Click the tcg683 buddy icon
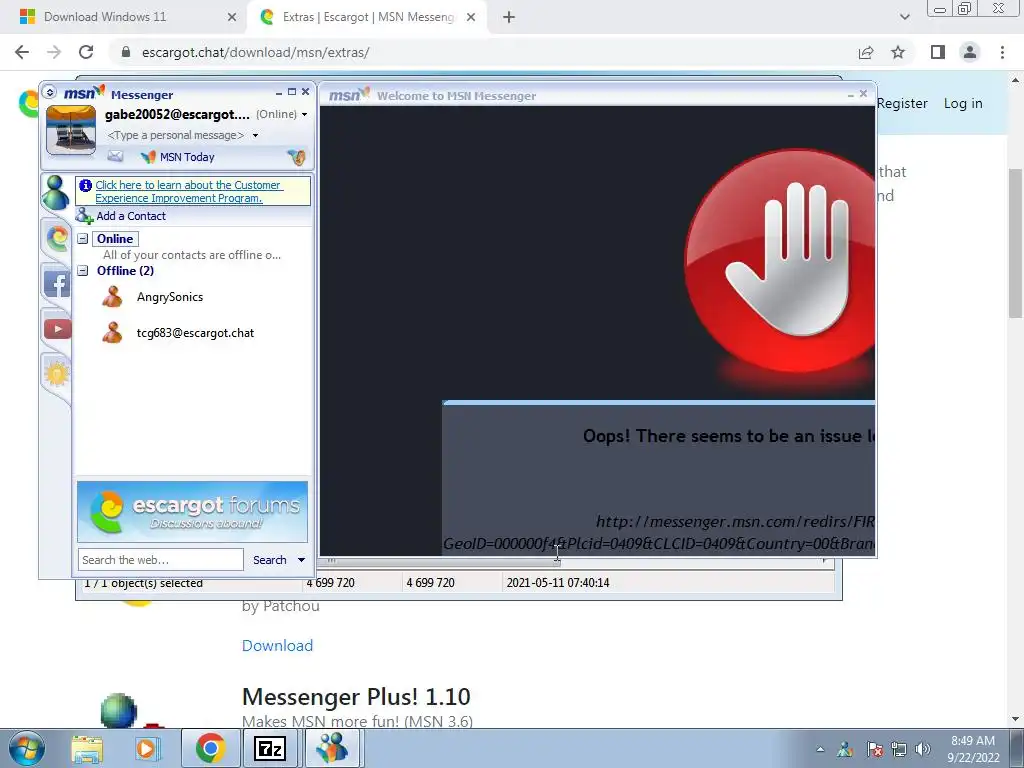 pos(112,332)
